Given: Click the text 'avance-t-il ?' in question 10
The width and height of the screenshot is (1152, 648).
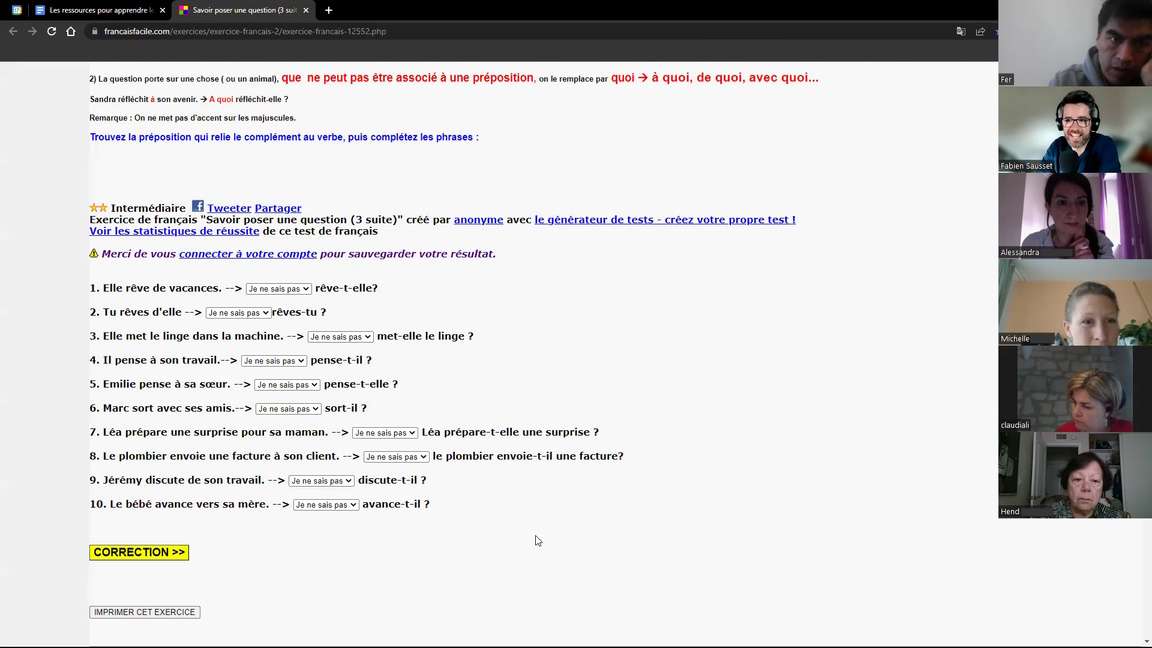Looking at the screenshot, I should tap(396, 504).
